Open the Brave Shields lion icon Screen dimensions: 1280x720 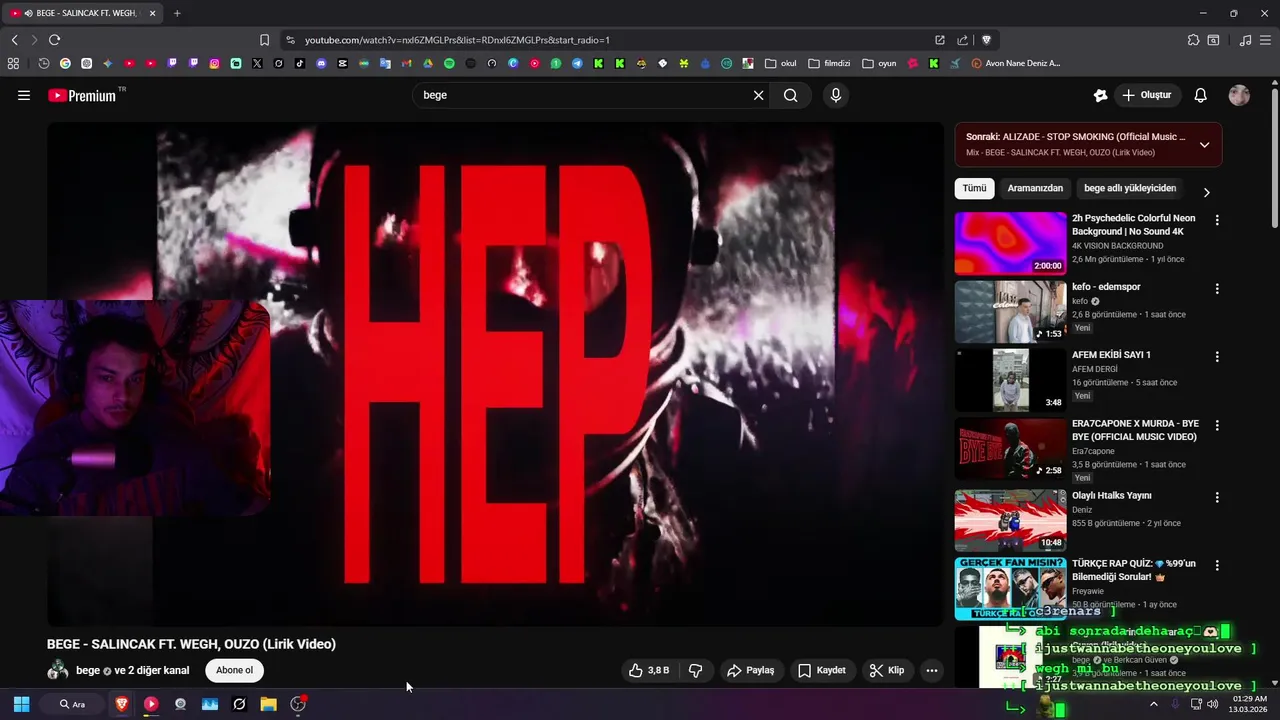click(x=986, y=40)
